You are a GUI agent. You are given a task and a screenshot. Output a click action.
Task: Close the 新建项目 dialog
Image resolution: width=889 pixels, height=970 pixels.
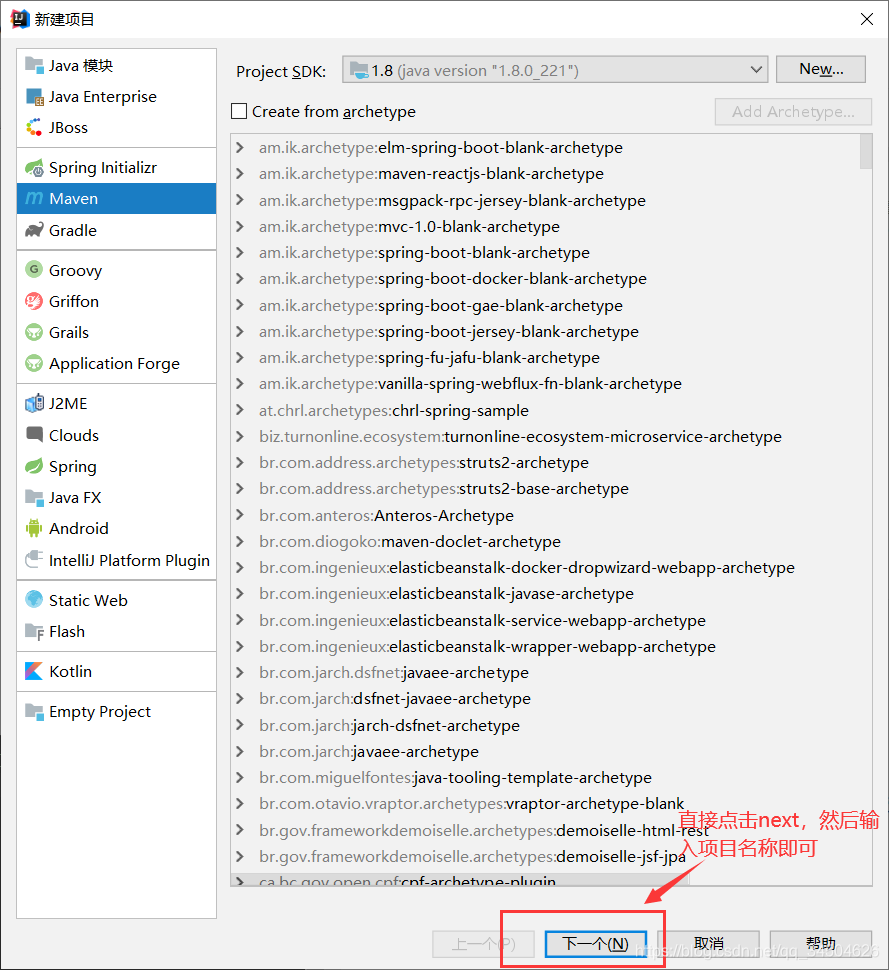pos(867,19)
